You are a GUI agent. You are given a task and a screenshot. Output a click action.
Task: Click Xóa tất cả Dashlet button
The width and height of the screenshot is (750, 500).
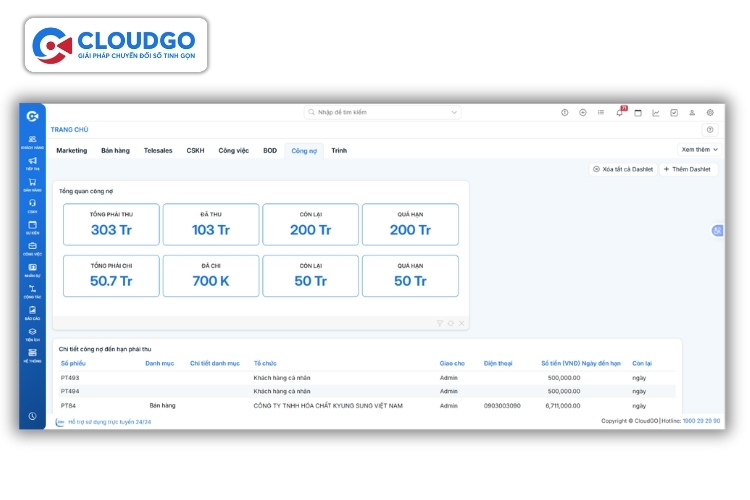[622, 170]
